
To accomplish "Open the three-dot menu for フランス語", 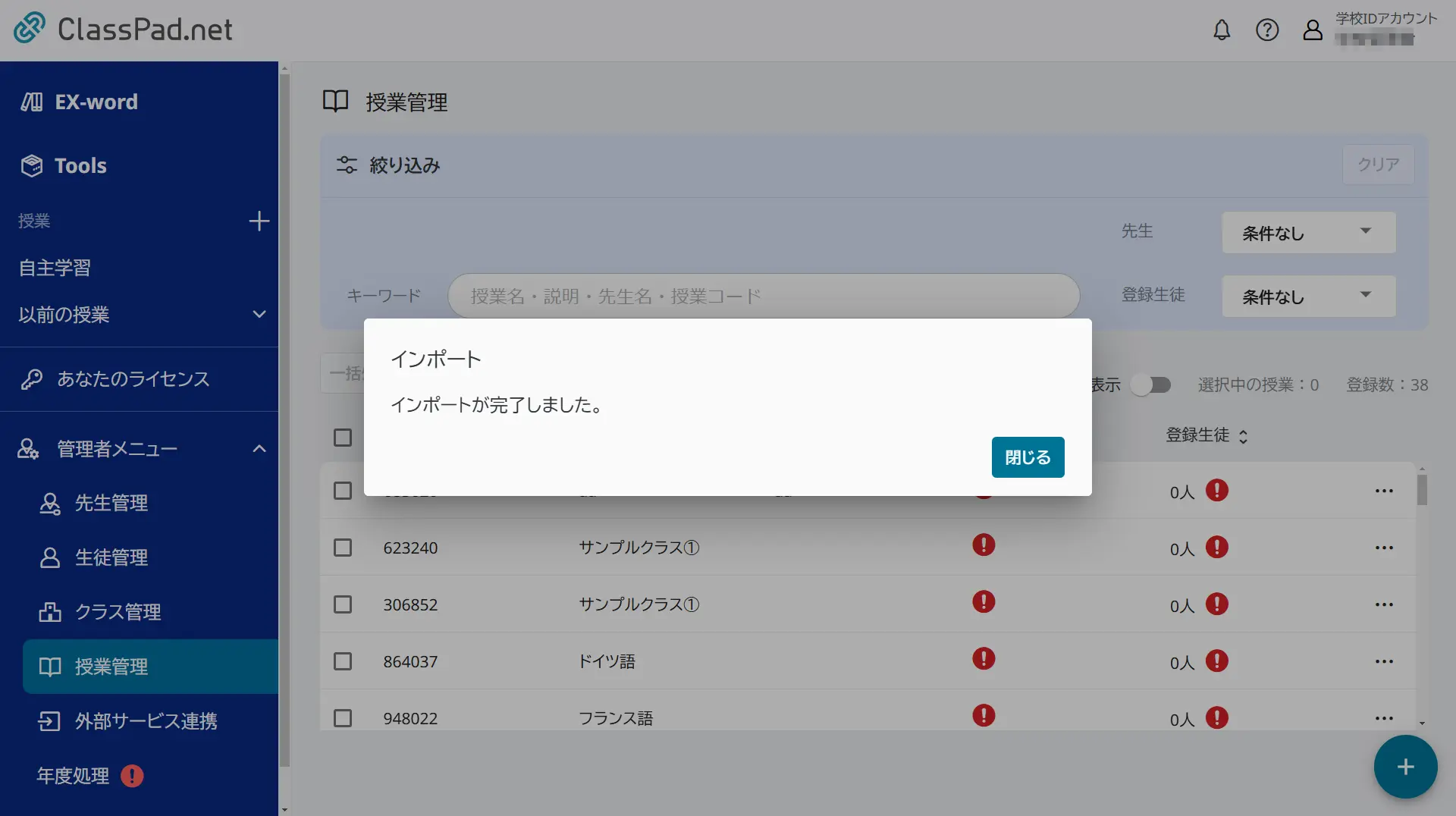I will pyautogui.click(x=1384, y=718).
